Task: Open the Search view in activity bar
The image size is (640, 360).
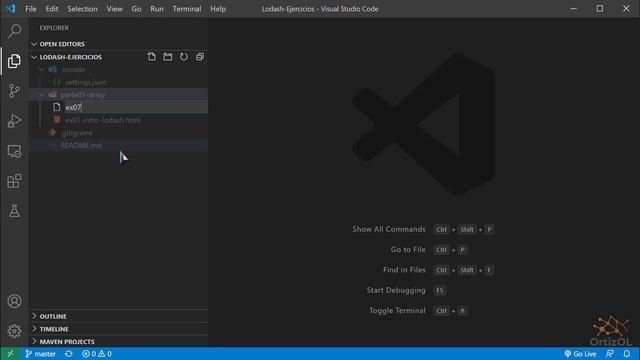Action: 14,31
